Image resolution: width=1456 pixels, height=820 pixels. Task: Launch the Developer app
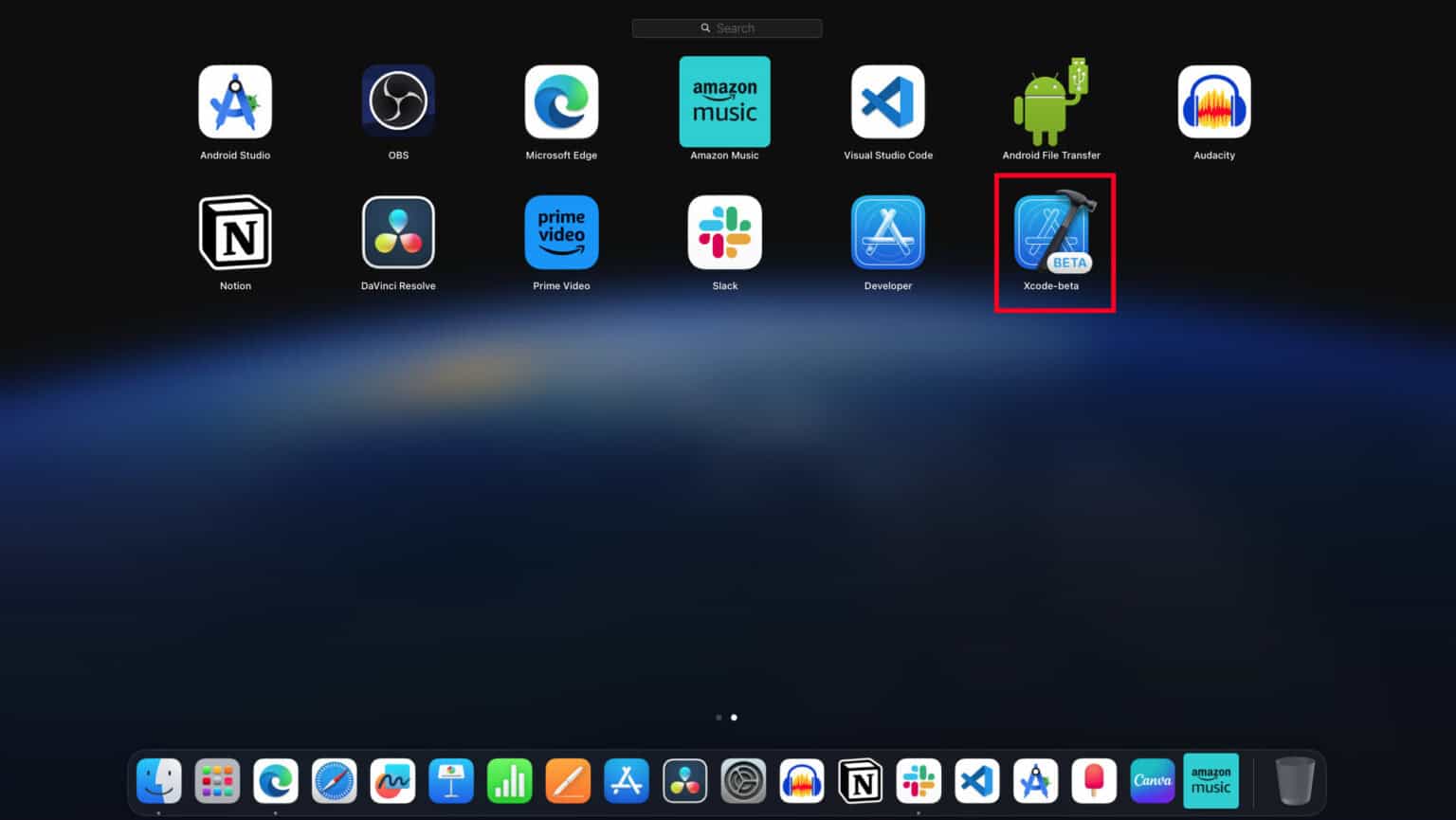click(887, 232)
